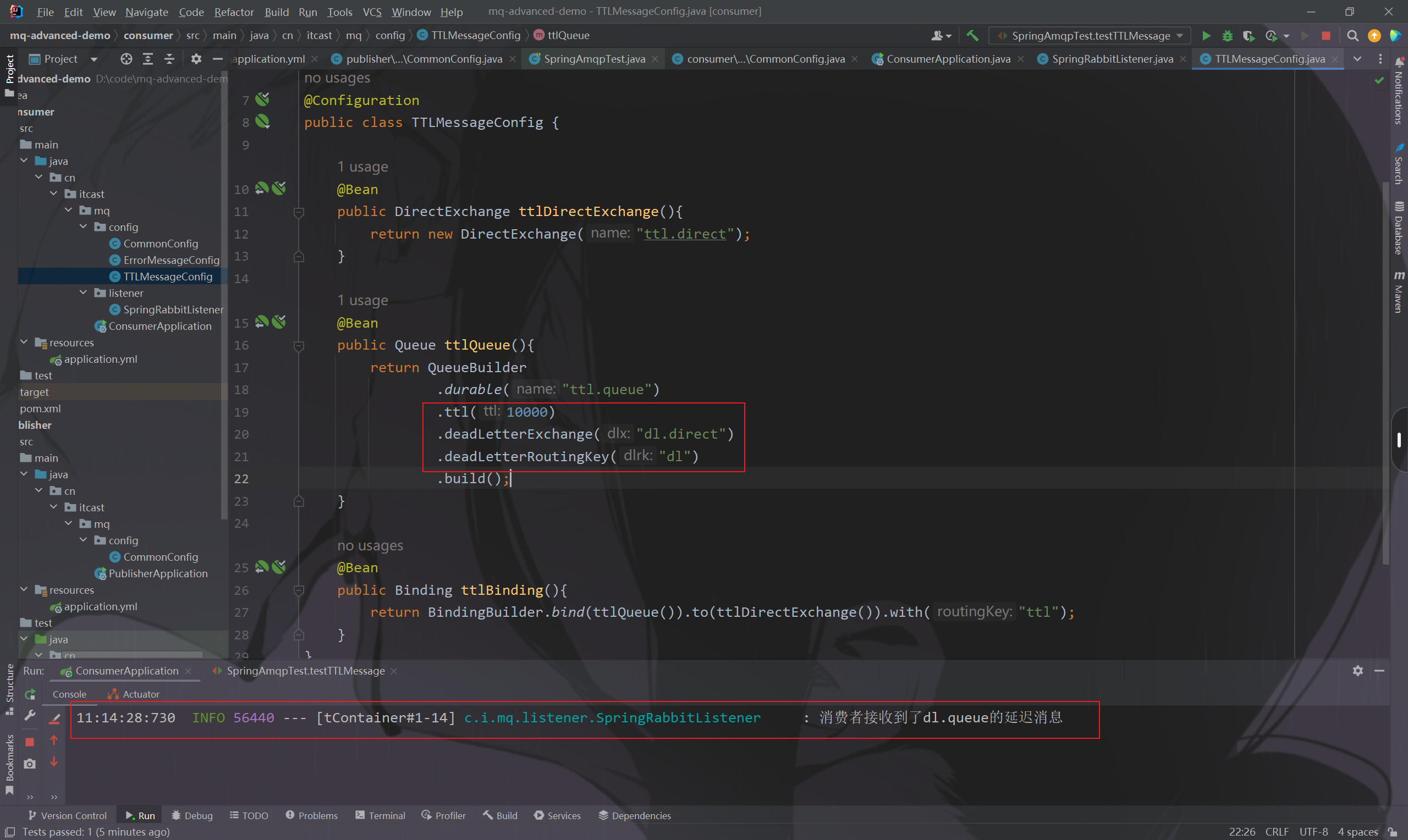Click Select Opened File target icon
The width and height of the screenshot is (1408, 840).
point(126,59)
